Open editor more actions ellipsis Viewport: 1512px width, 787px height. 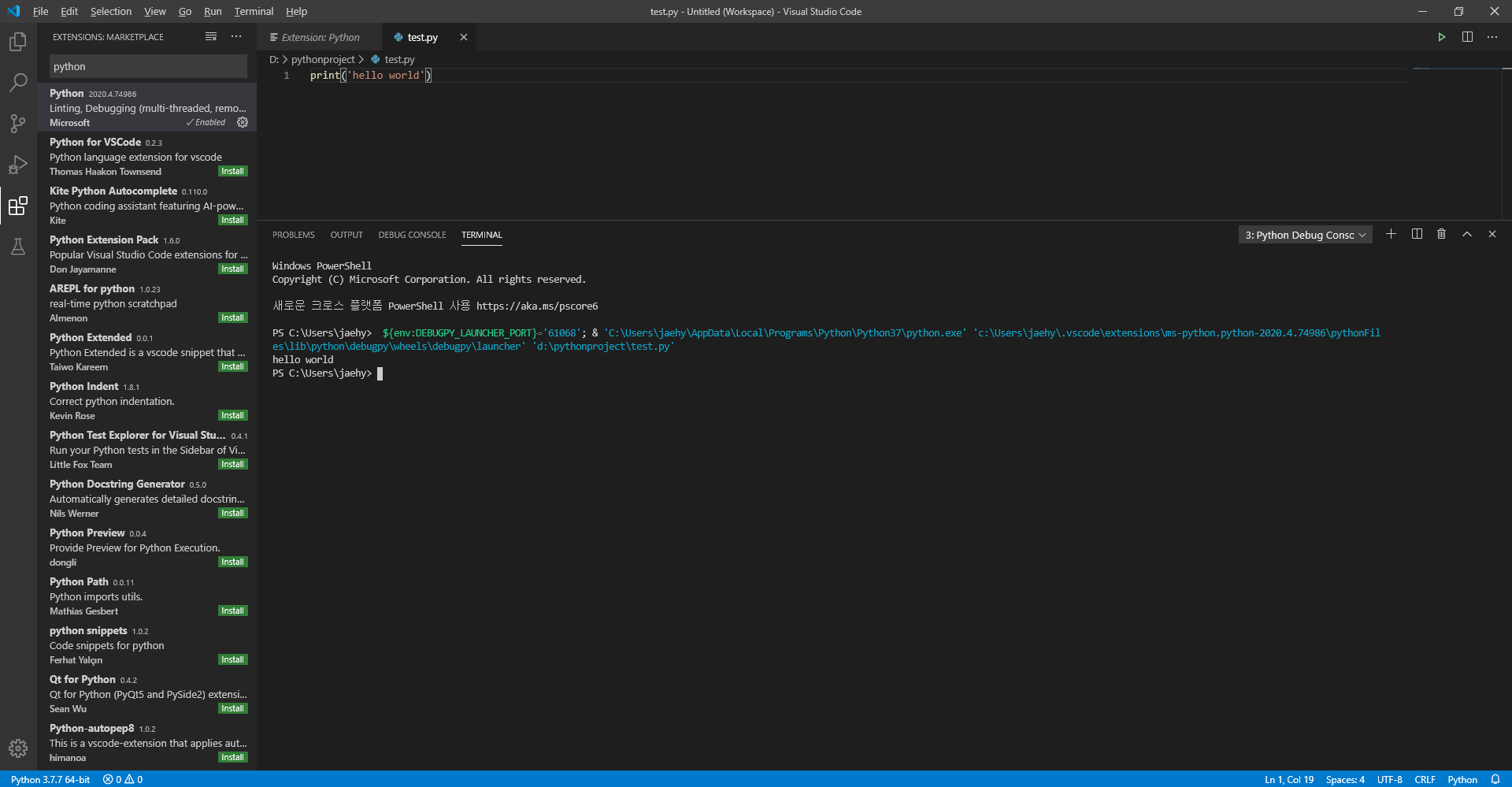[x=1492, y=37]
